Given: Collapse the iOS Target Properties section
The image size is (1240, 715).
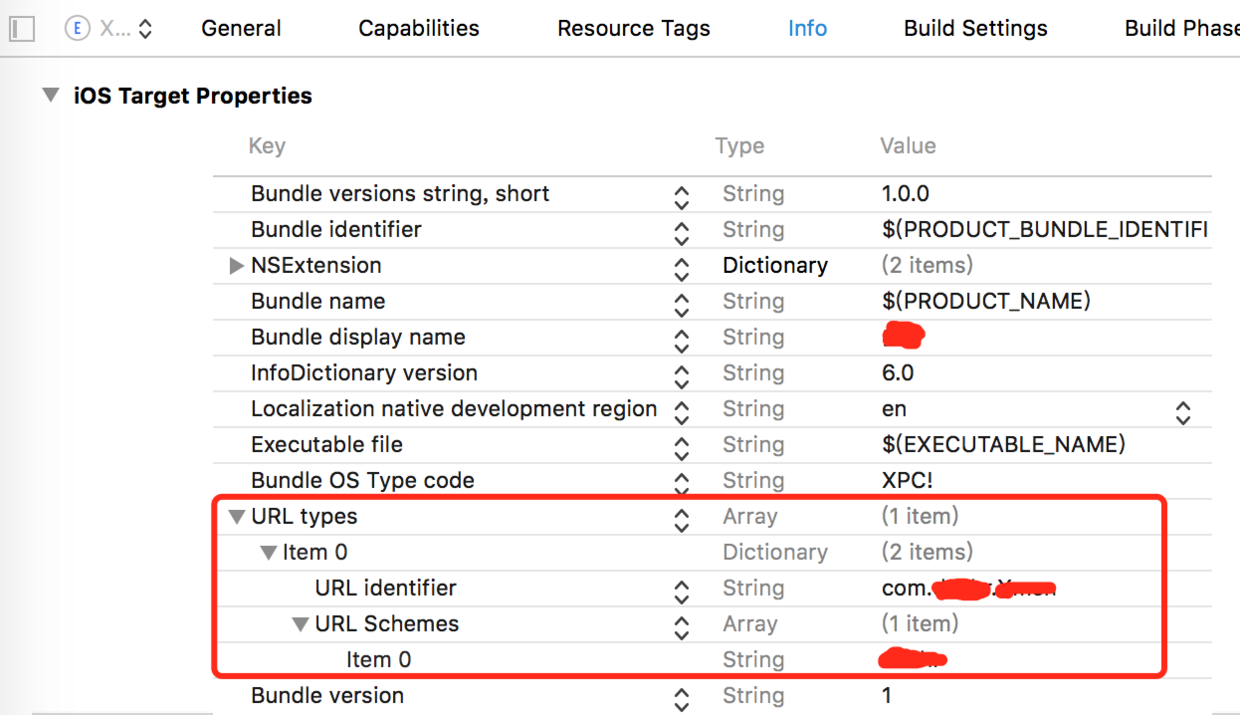Looking at the screenshot, I should click(x=50, y=96).
